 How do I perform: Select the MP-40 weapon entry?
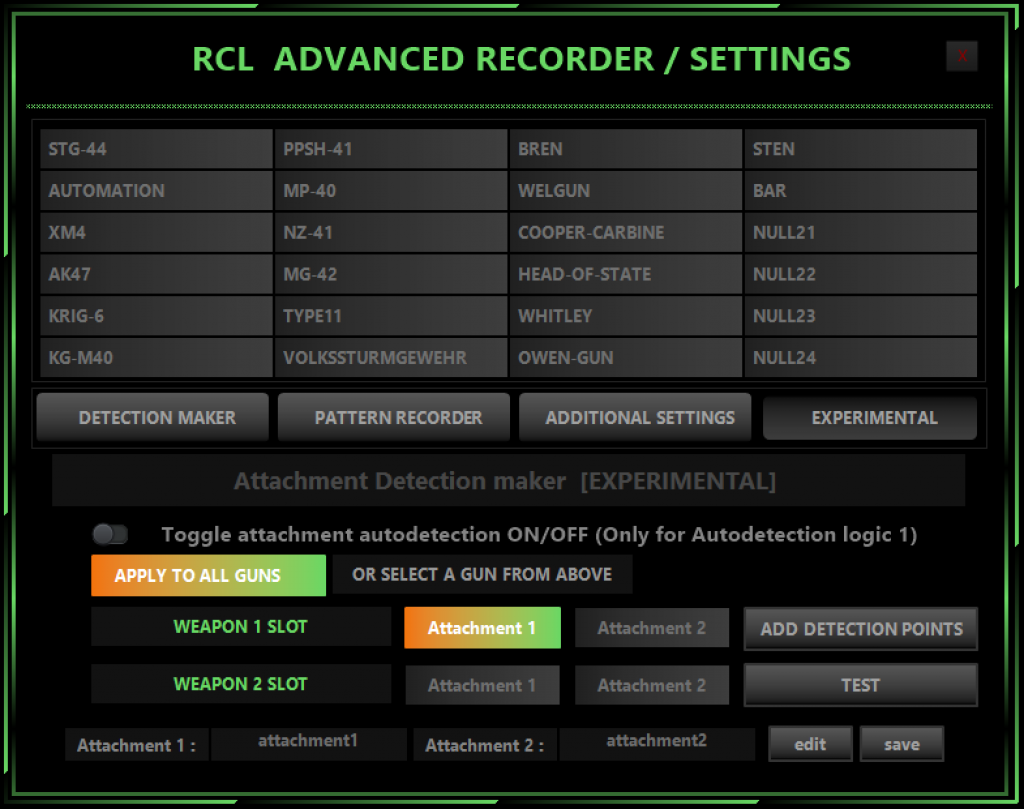[391, 190]
